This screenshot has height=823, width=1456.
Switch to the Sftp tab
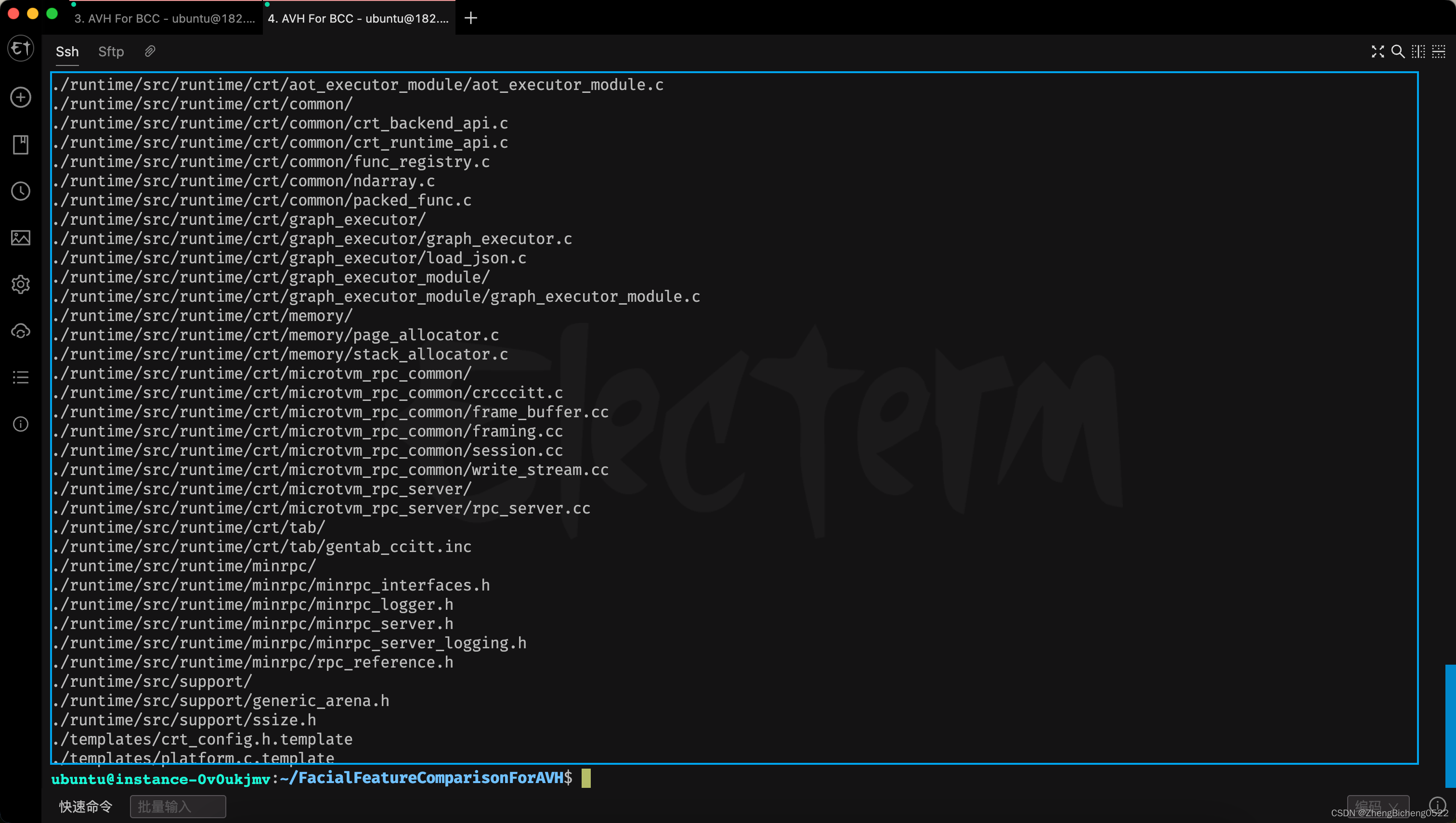(x=111, y=51)
